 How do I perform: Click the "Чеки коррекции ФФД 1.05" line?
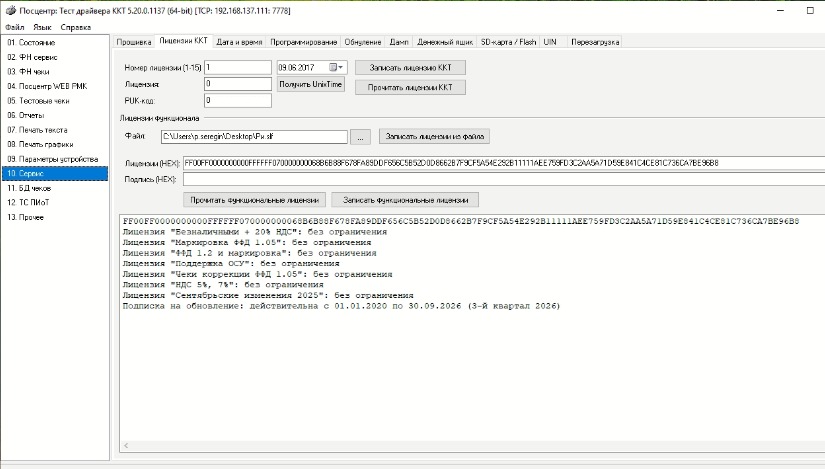tap(257, 274)
